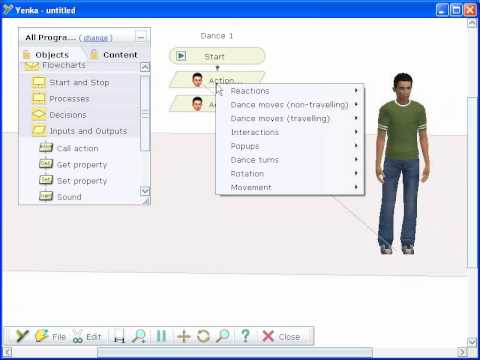Click the horizontal scrollbar thumb
Image resolution: width=480 pixels, height=360 pixels.
click(x=235, y=352)
